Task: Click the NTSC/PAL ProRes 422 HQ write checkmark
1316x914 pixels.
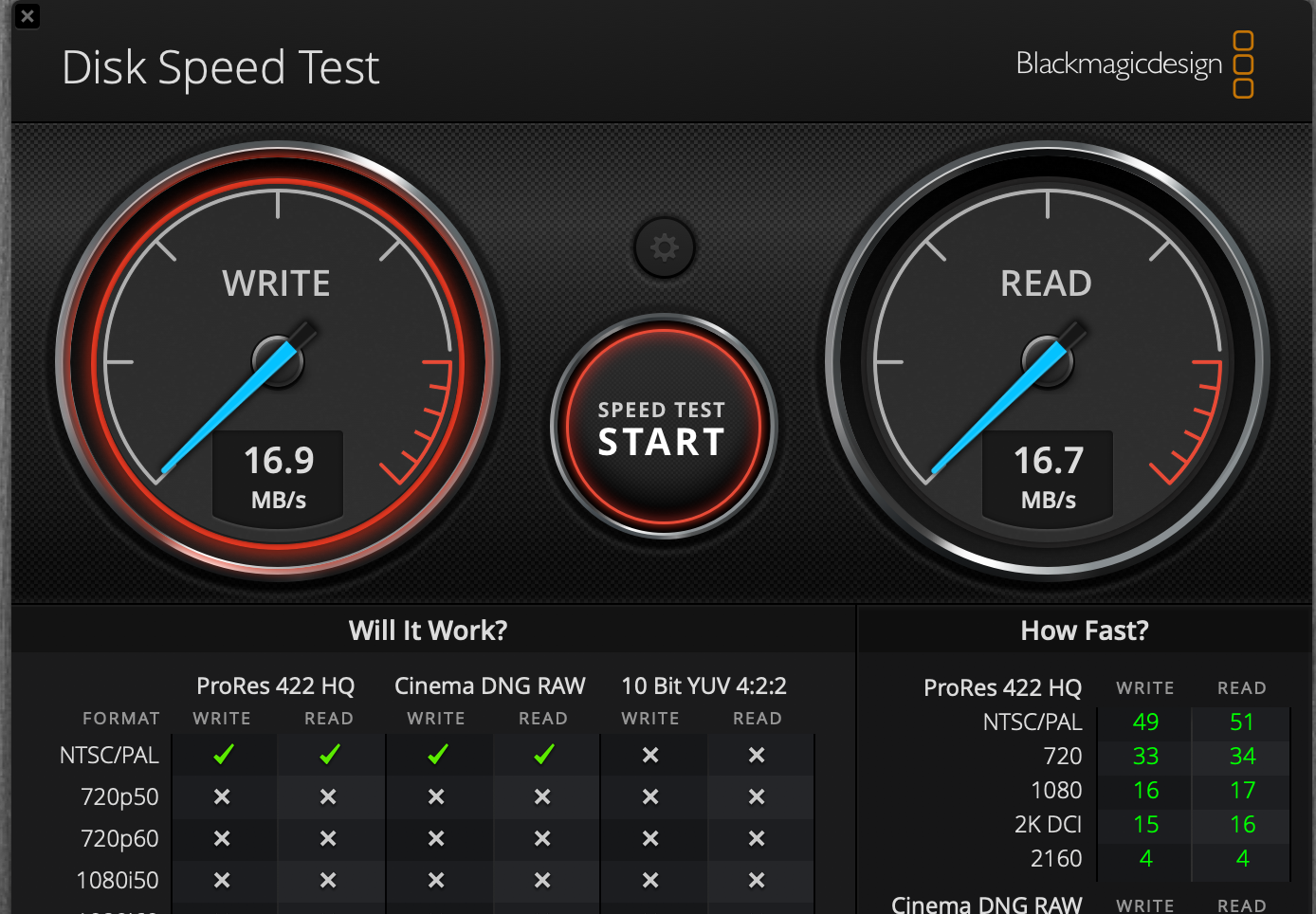Action: [x=223, y=755]
